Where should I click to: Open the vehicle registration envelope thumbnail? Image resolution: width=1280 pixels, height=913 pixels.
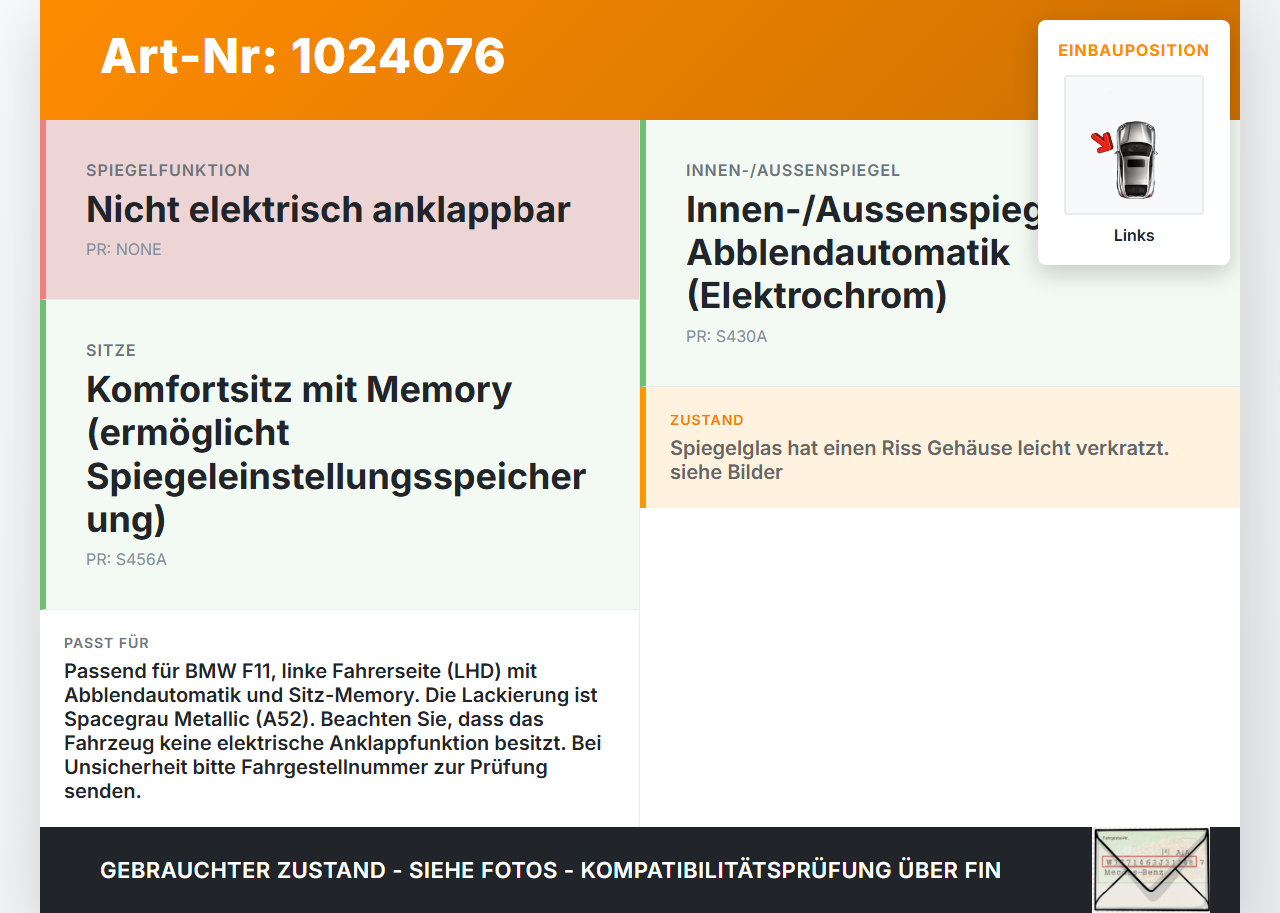click(1151, 869)
